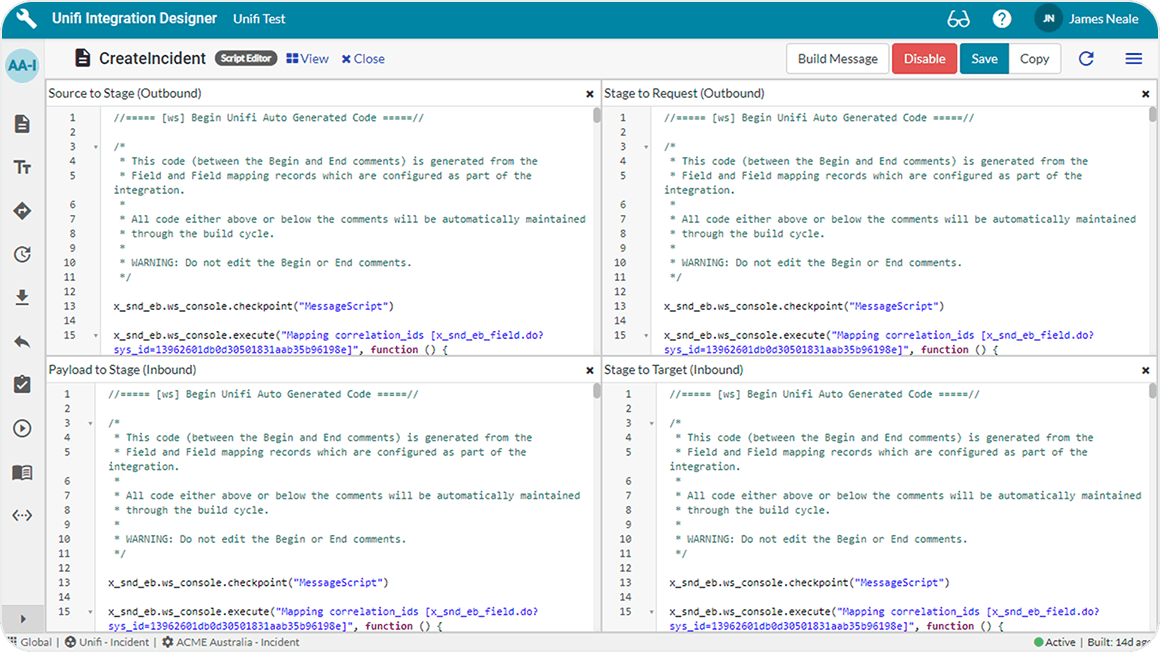Open the download arrow sidebar icon

[22, 298]
